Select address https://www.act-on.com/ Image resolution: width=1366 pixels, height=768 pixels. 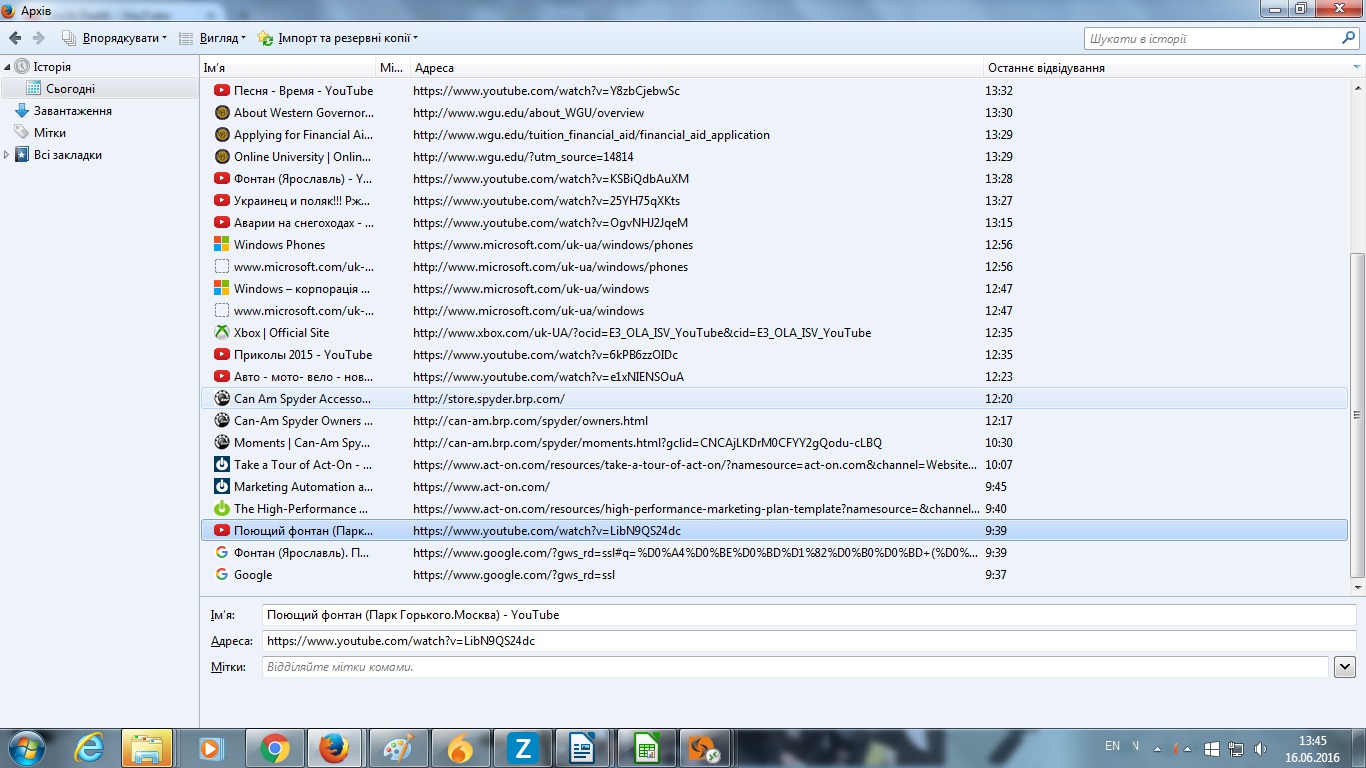481,487
